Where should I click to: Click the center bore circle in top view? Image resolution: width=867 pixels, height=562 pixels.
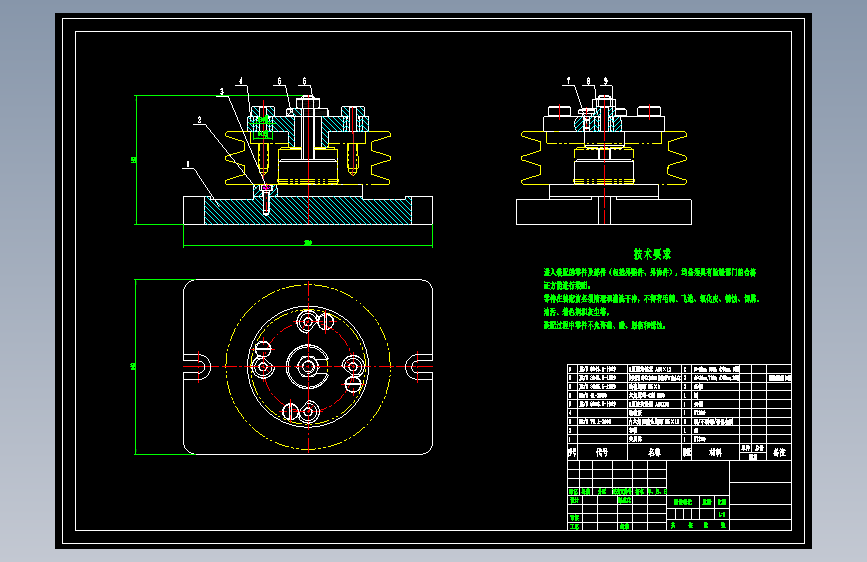click(308, 366)
